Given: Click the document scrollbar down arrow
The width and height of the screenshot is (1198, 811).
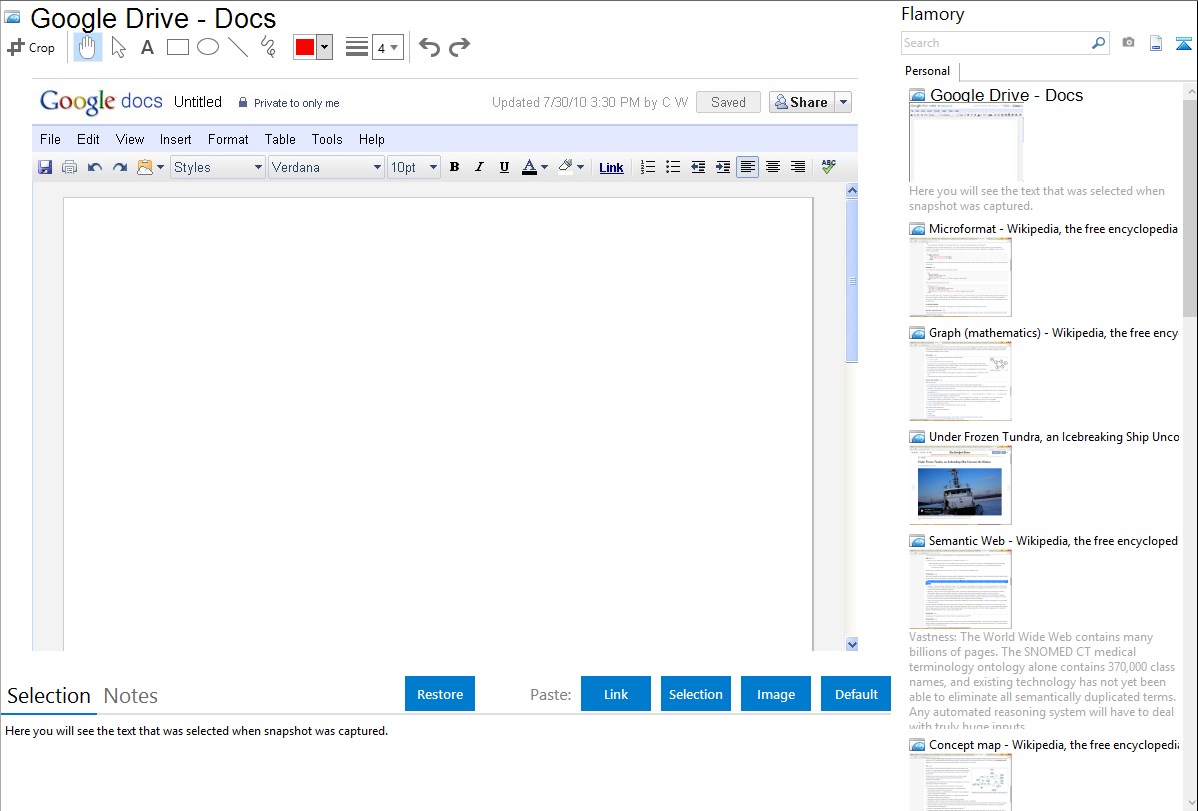Looking at the screenshot, I should [852, 644].
